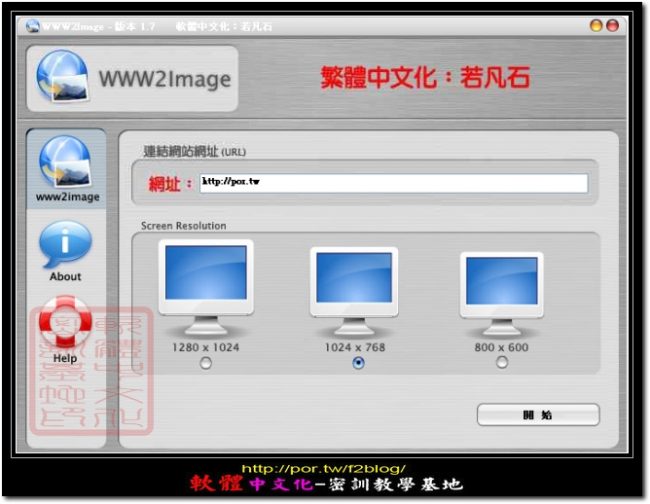Screen dimensions: 650x504
Task: Click the URL input field with http://por.tw
Action: (392, 183)
